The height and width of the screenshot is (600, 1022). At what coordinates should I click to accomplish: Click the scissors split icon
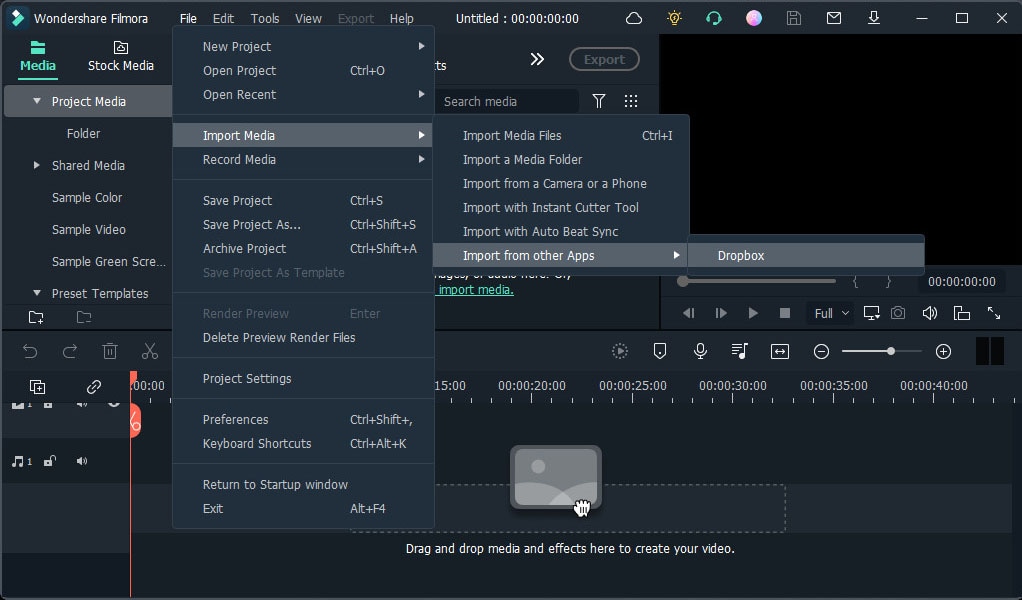[150, 351]
